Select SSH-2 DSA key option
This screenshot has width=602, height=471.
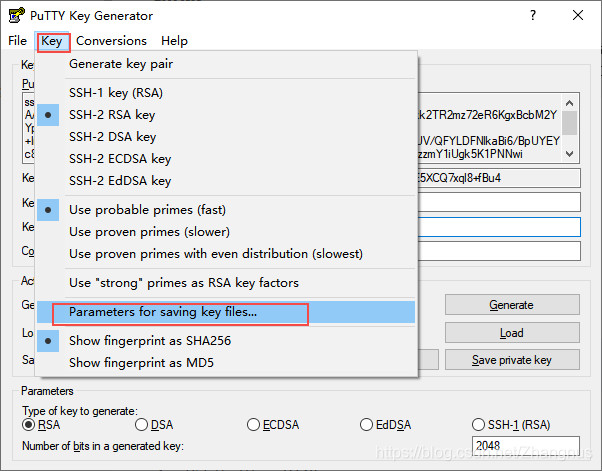[x=112, y=136]
